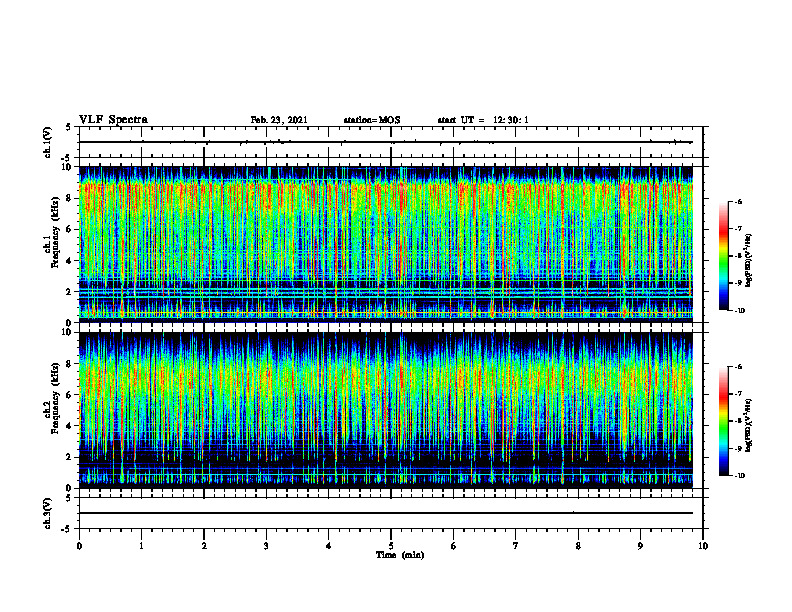
Task: Click the "ch.3(V)" waveform axis label
Action: (x=47, y=513)
